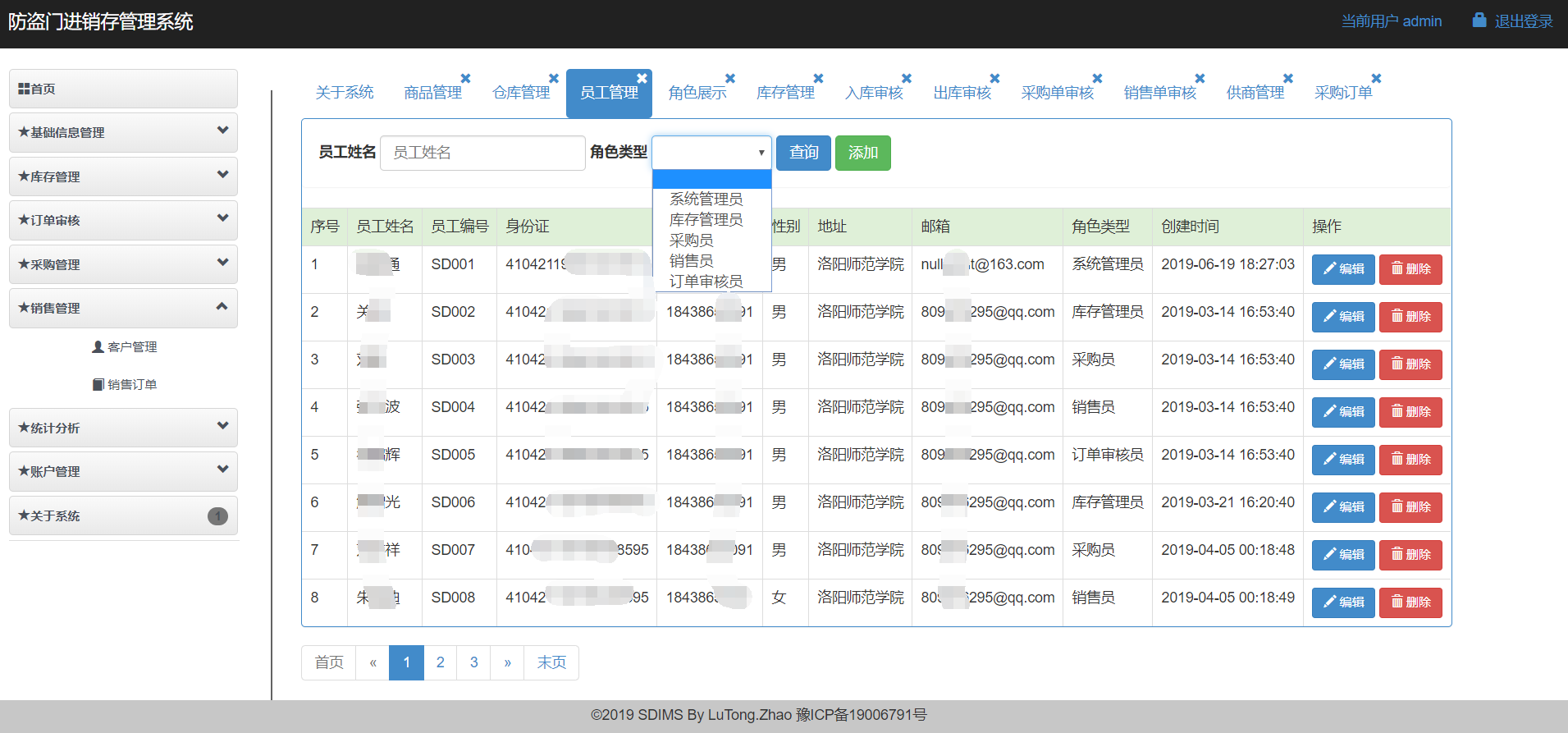This screenshot has height=733, width=1568.
Task: Edit the employee SD008 row
Action: [x=1343, y=602]
